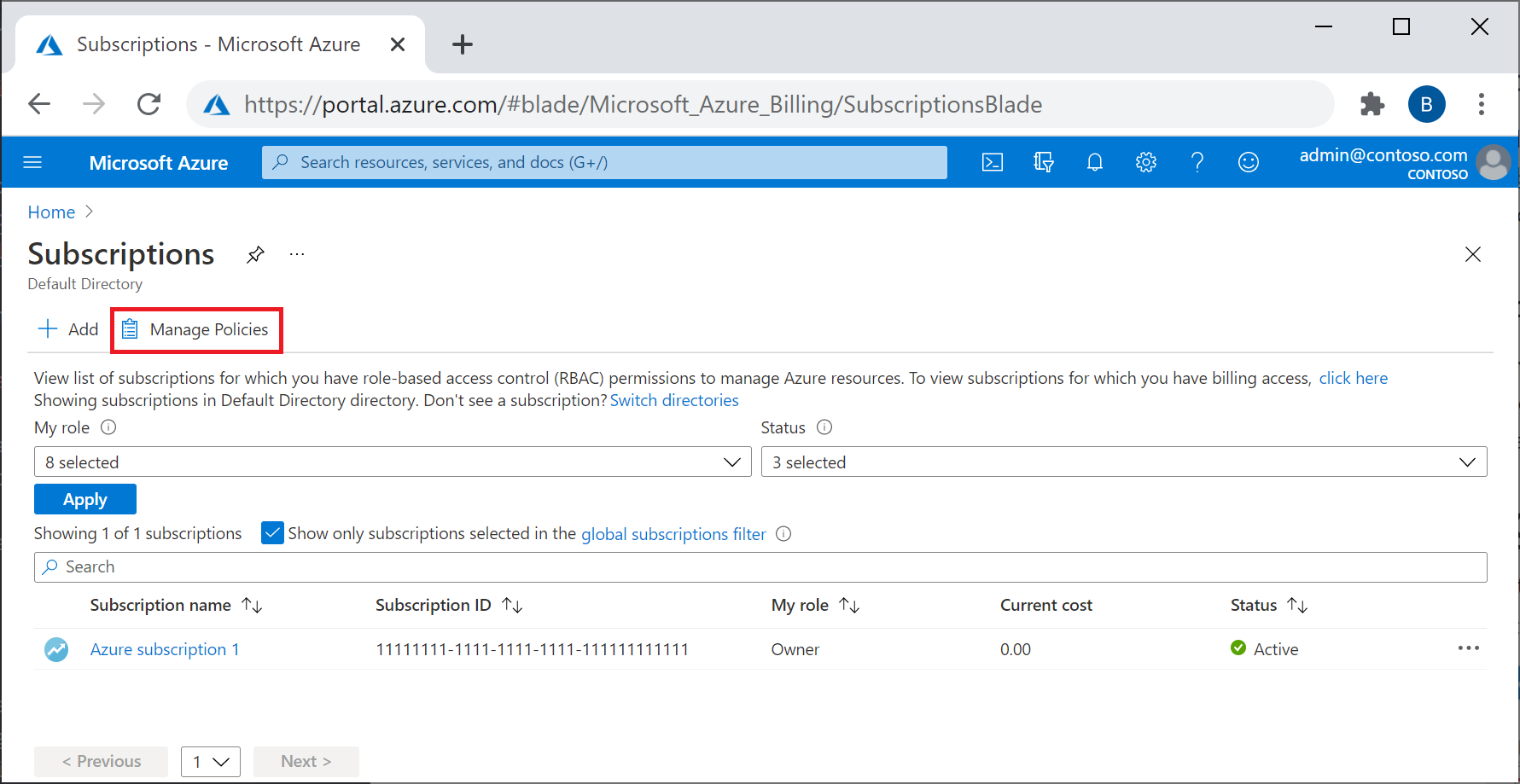
Task: Open Azure Cloud Shell icon
Action: (993, 162)
